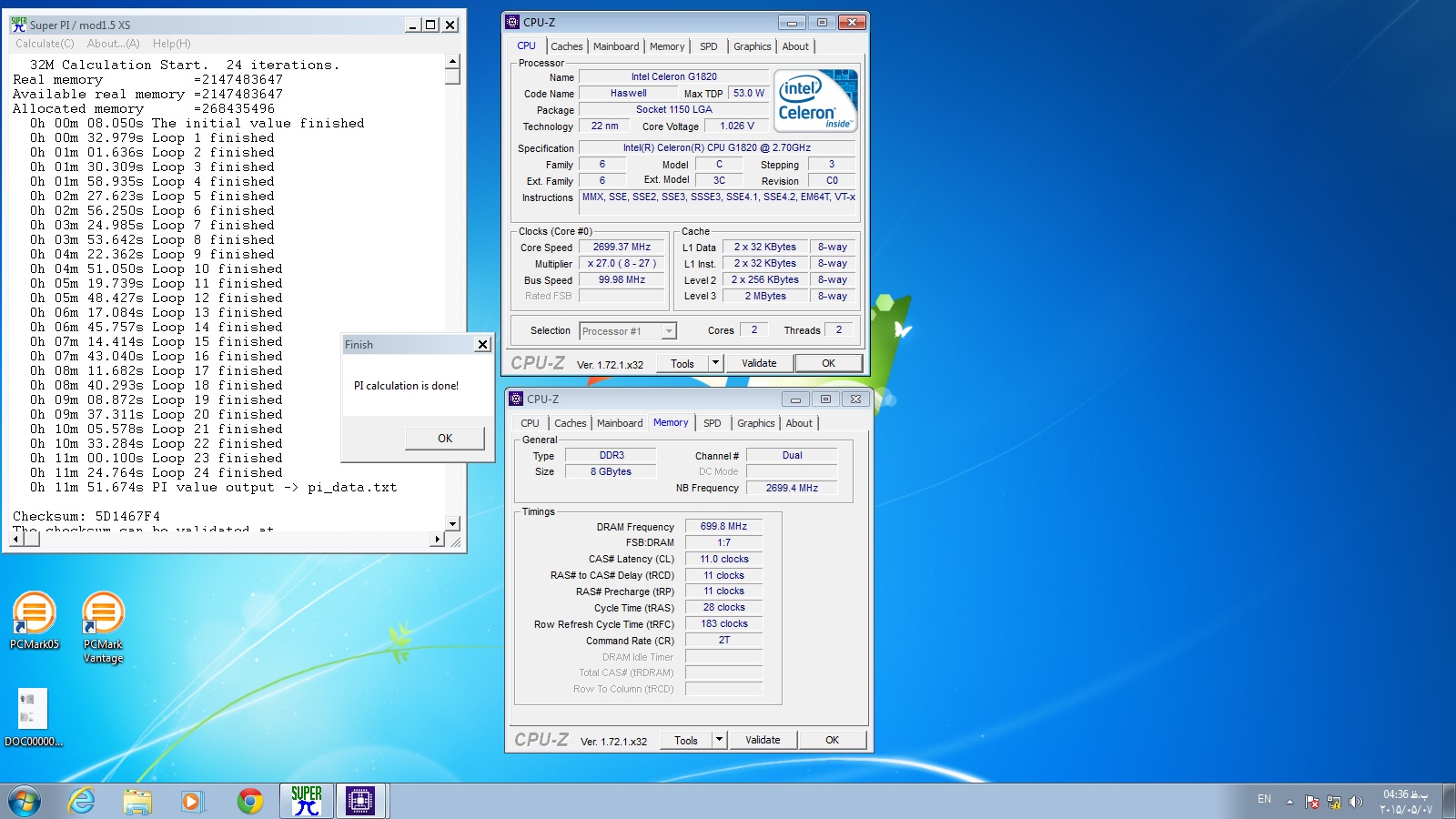Click the Multiplier x 27.0 value
Viewport: 1456px width, 819px height.
pos(622,263)
